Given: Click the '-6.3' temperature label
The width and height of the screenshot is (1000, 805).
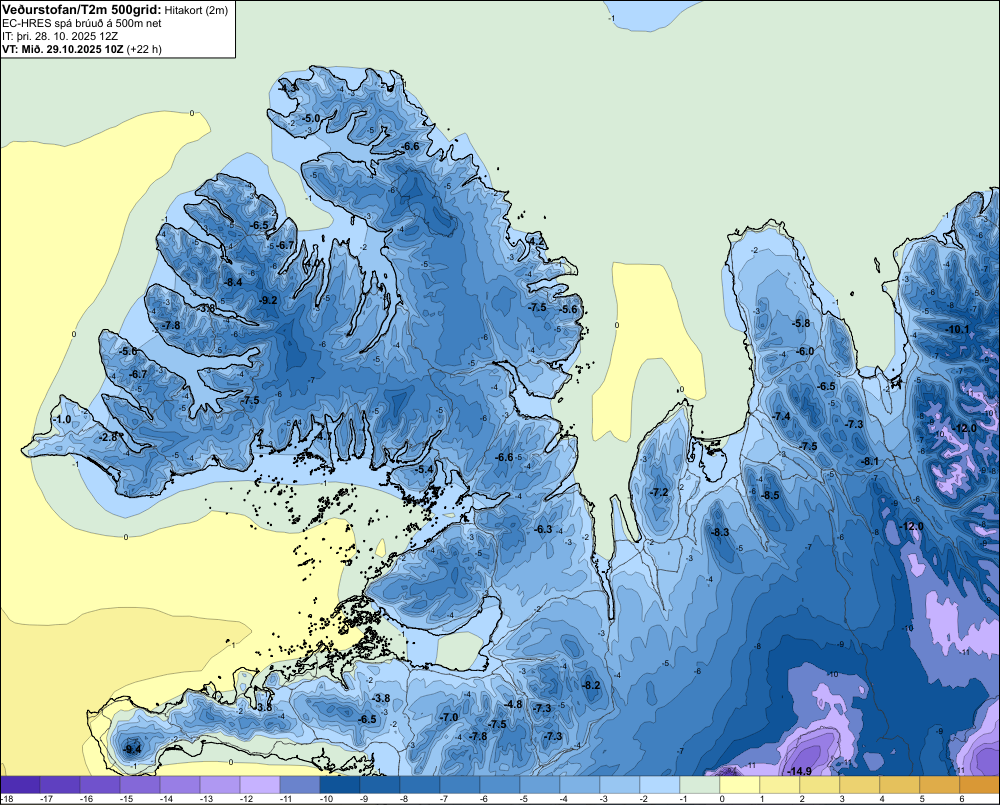Looking at the screenshot, I should (x=543, y=529).
